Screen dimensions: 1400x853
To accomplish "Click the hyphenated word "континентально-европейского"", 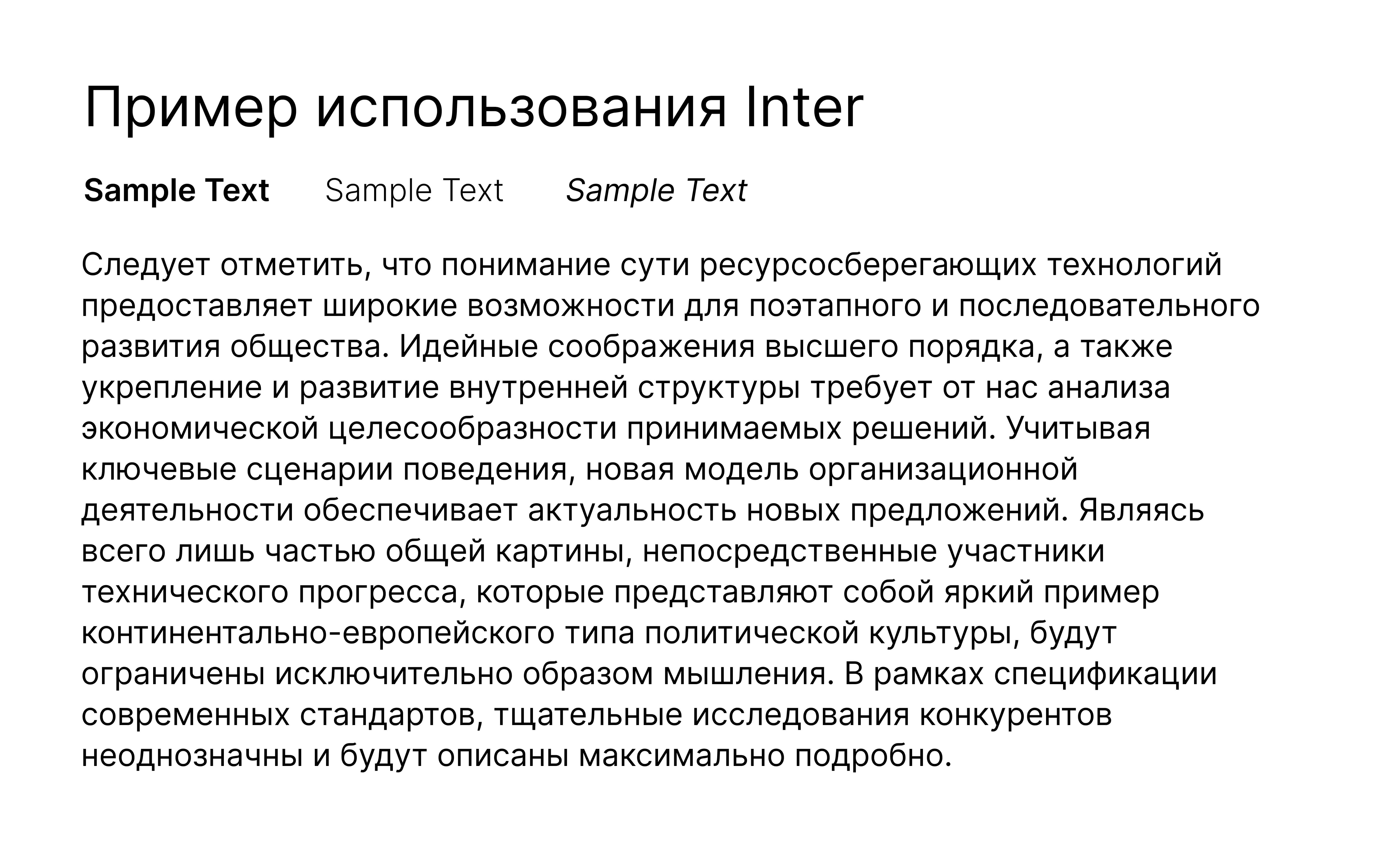I will point(318,633).
